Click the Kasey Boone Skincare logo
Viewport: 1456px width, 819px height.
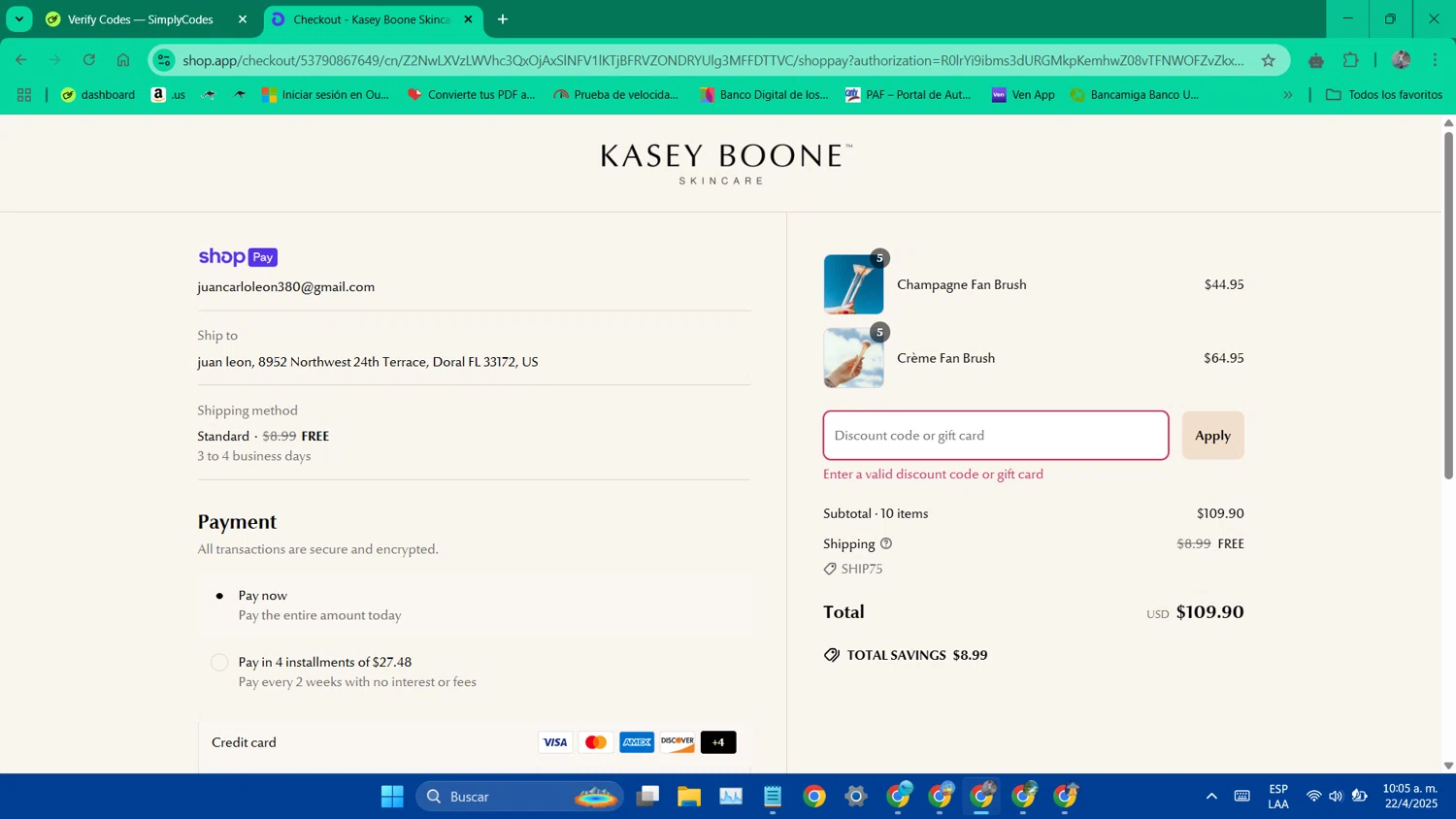click(x=725, y=163)
